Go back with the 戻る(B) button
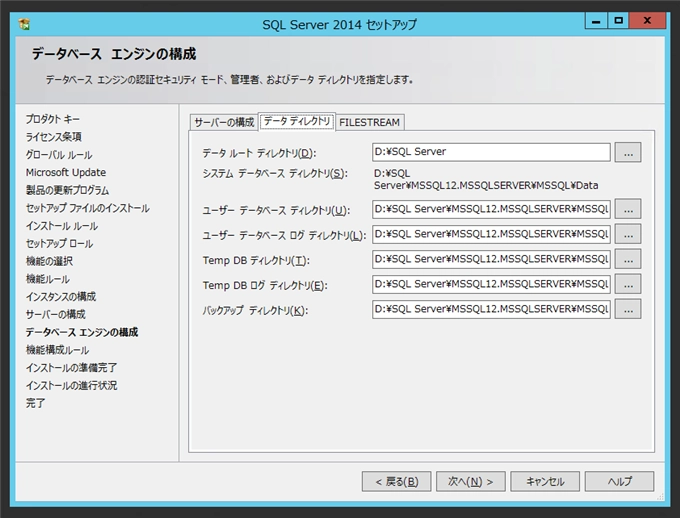The image size is (680, 518). [x=396, y=482]
